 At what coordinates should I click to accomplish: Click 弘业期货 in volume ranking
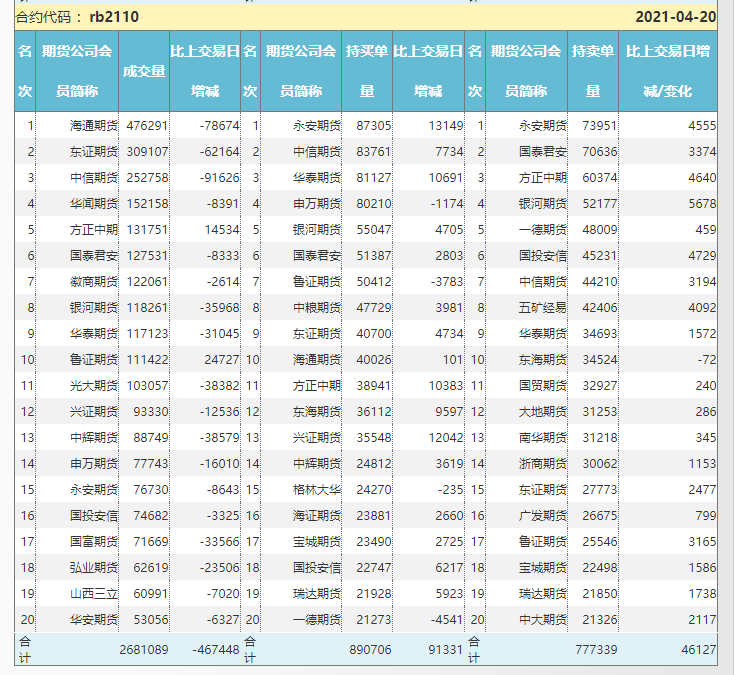[94, 568]
